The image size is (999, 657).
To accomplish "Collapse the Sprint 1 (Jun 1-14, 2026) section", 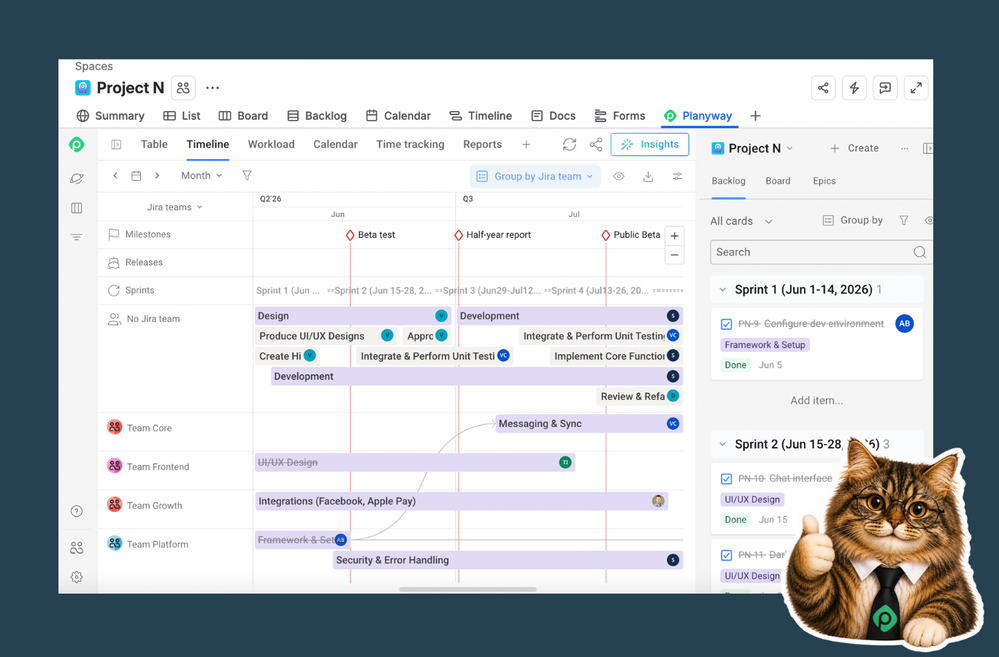I will click(722, 289).
